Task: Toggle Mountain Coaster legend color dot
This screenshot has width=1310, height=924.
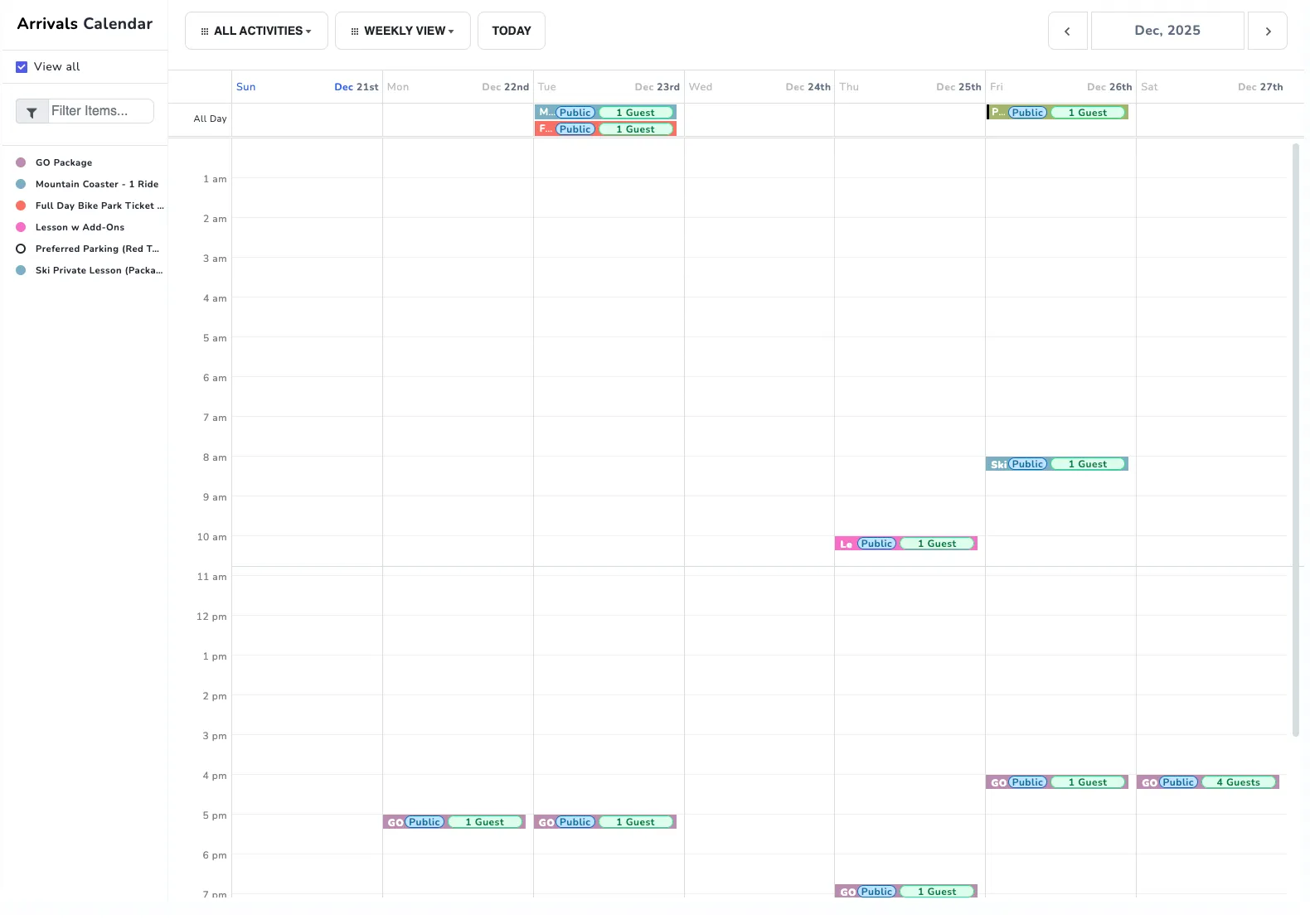Action: pos(21,184)
